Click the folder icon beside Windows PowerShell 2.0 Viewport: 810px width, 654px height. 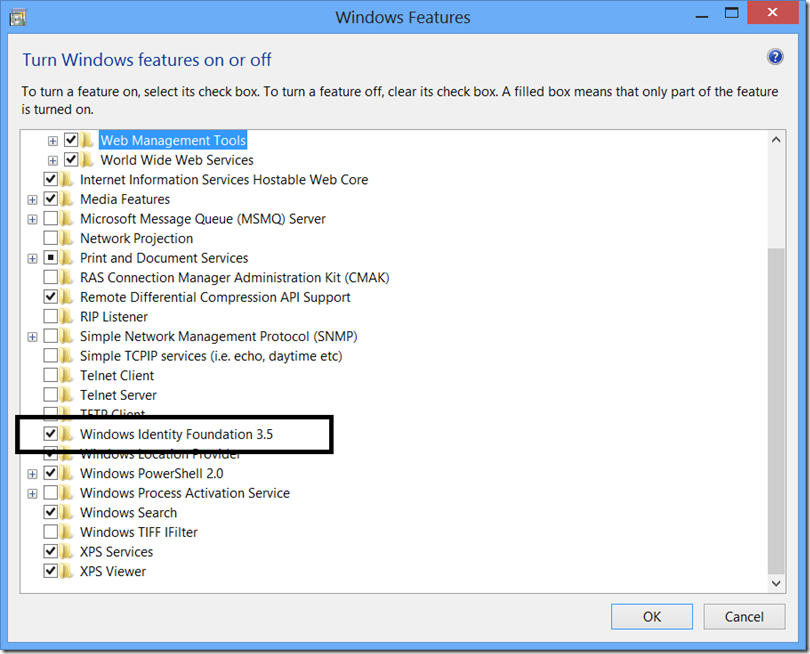(x=67, y=474)
